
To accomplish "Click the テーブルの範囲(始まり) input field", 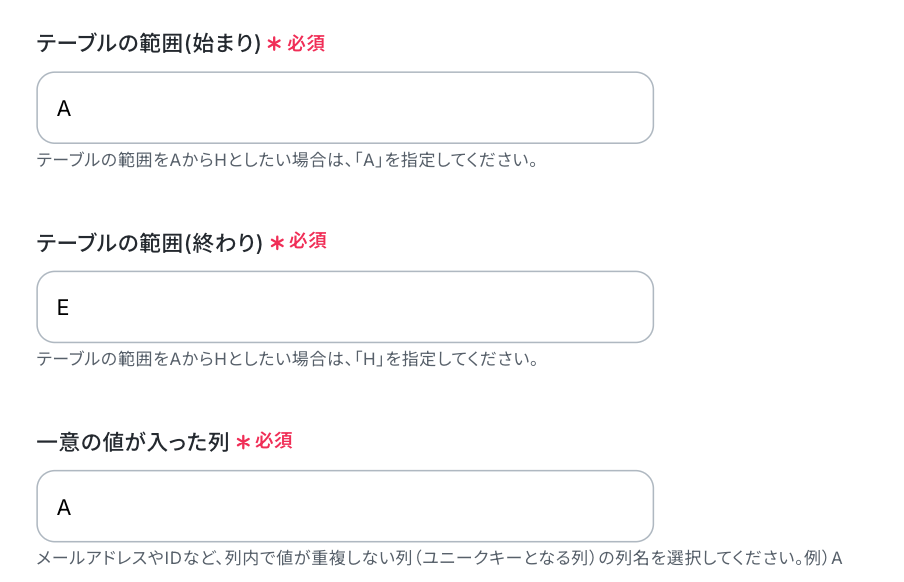I will 345,108.
